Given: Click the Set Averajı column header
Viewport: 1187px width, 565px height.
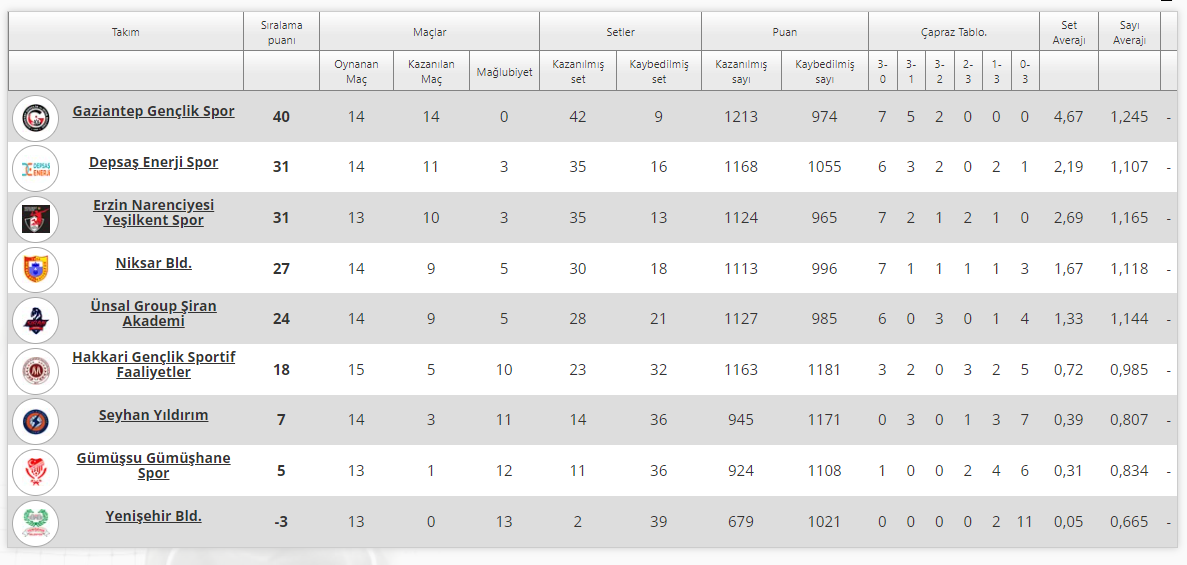Looking at the screenshot, I should (1068, 32).
